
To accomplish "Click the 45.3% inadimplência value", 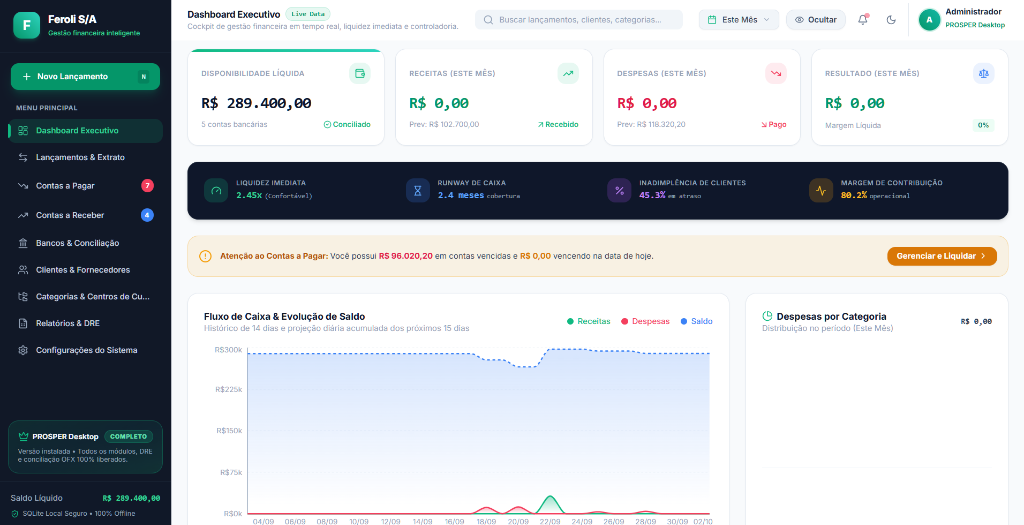I will coord(652,195).
